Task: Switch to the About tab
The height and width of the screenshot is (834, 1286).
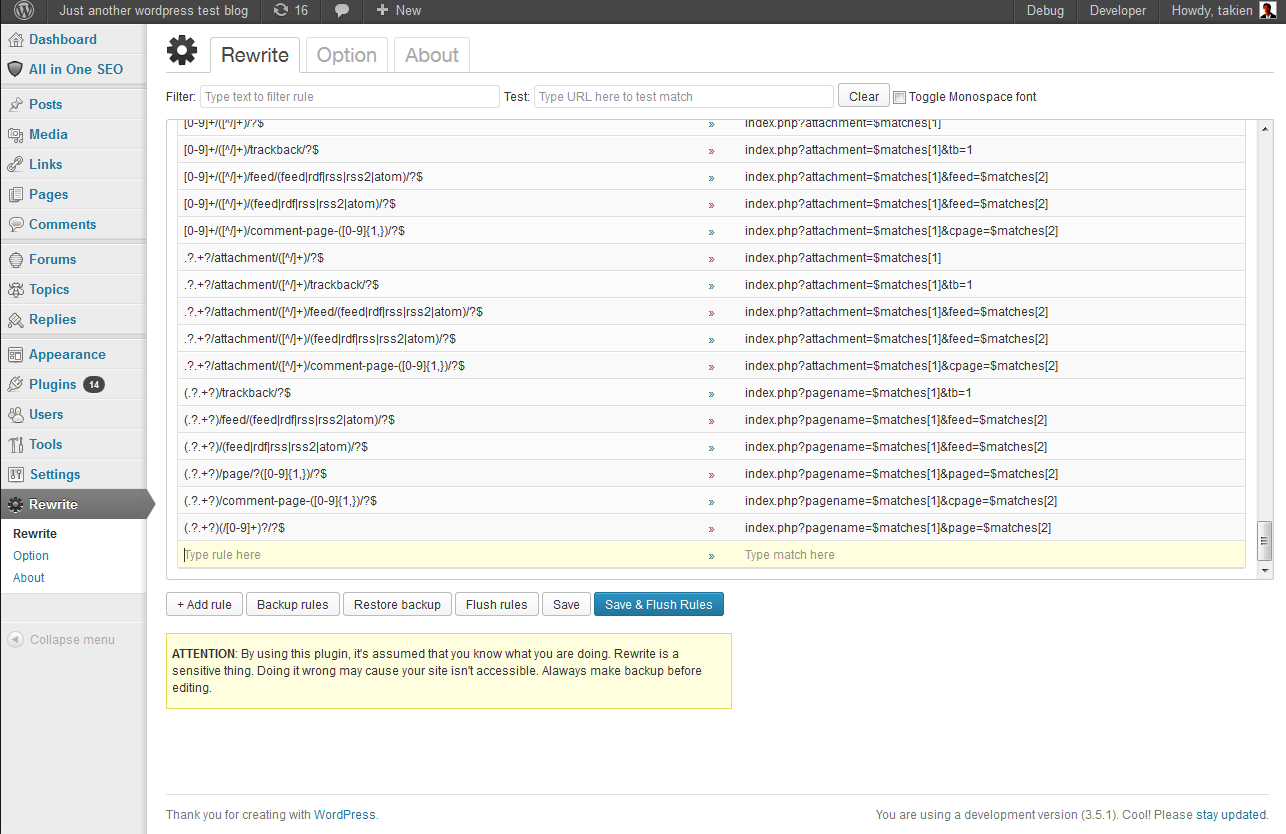Action: tap(431, 55)
